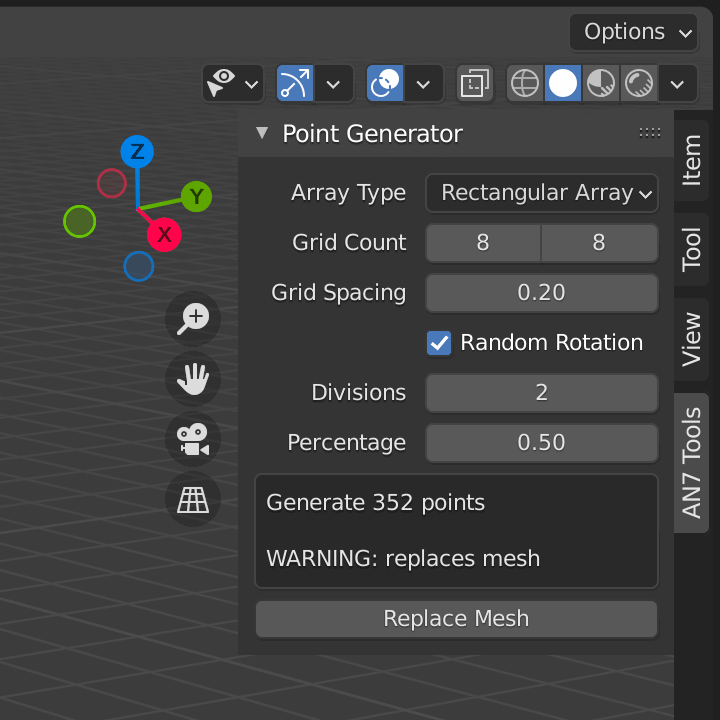720x720 pixels.
Task: Click the first Grid Count field
Action: pyautogui.click(x=483, y=242)
